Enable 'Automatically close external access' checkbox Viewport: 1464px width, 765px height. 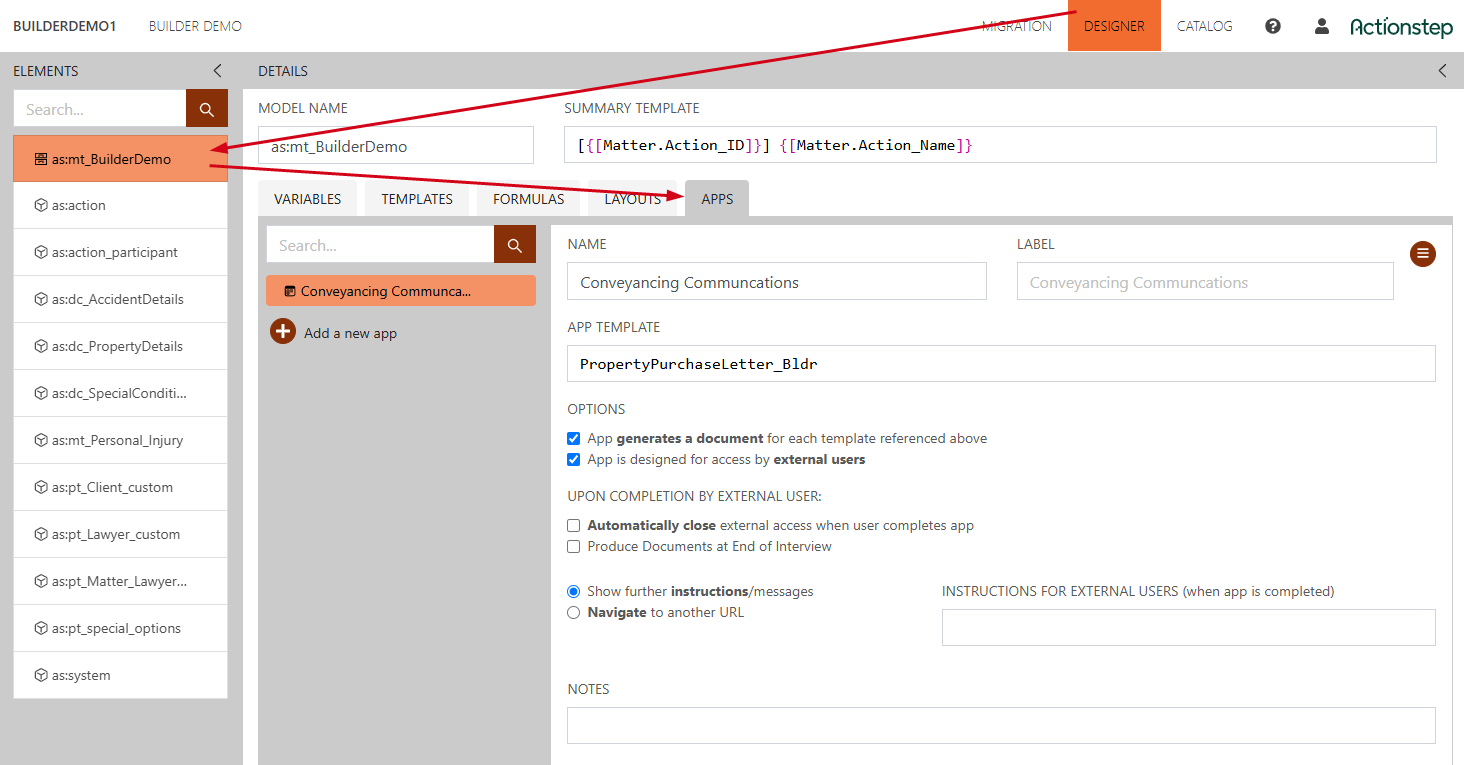[573, 525]
